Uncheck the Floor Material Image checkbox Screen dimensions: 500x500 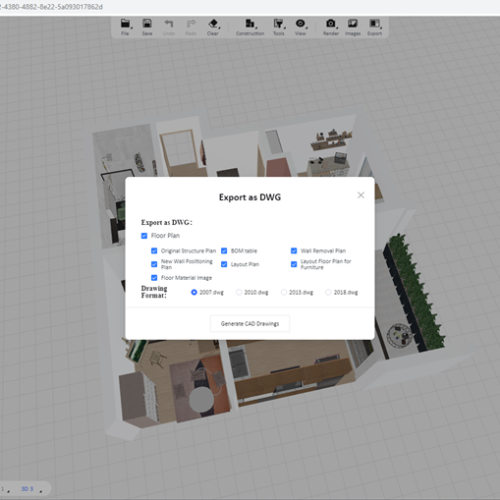point(154,278)
